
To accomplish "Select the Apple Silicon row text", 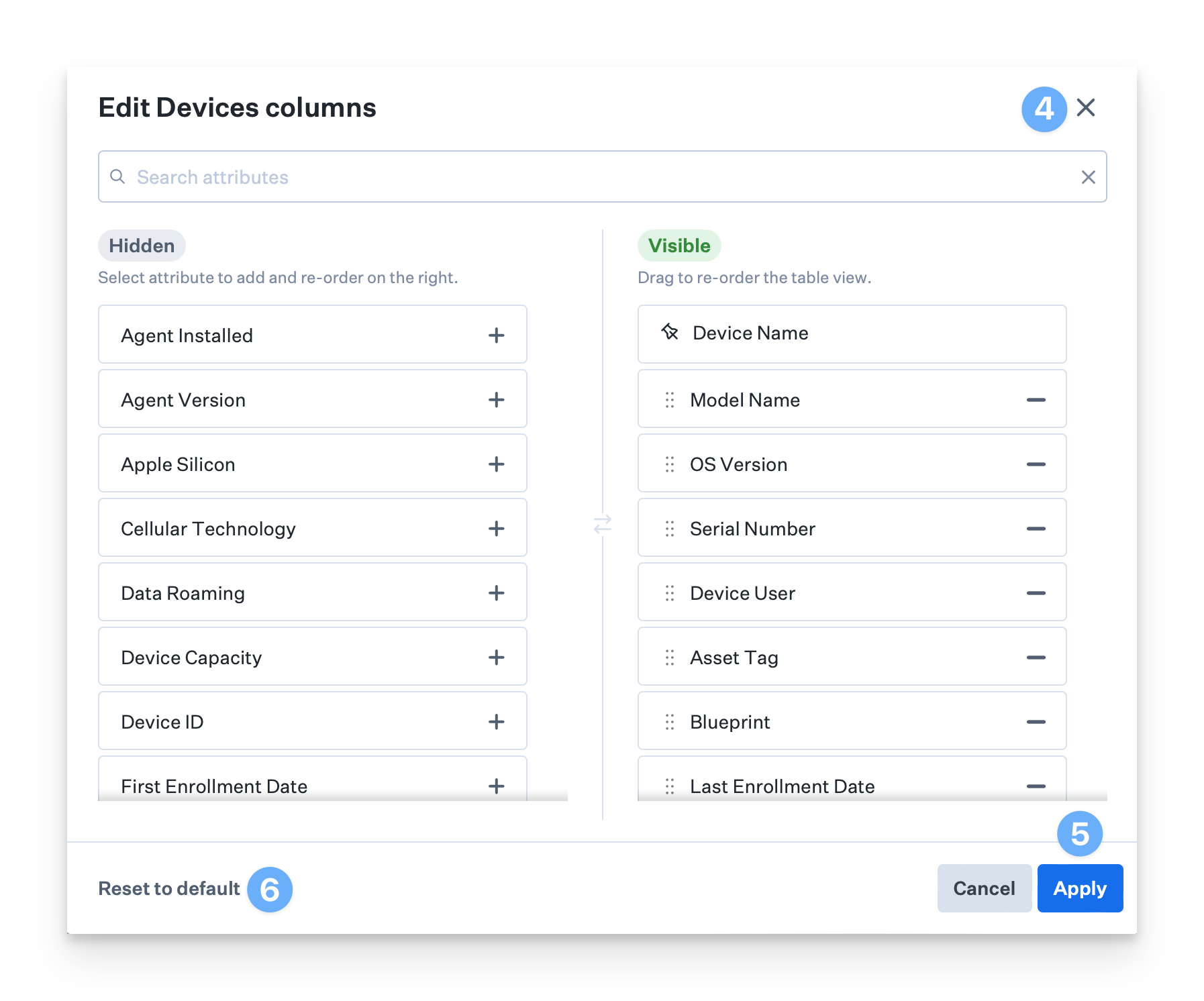I will click(x=178, y=464).
